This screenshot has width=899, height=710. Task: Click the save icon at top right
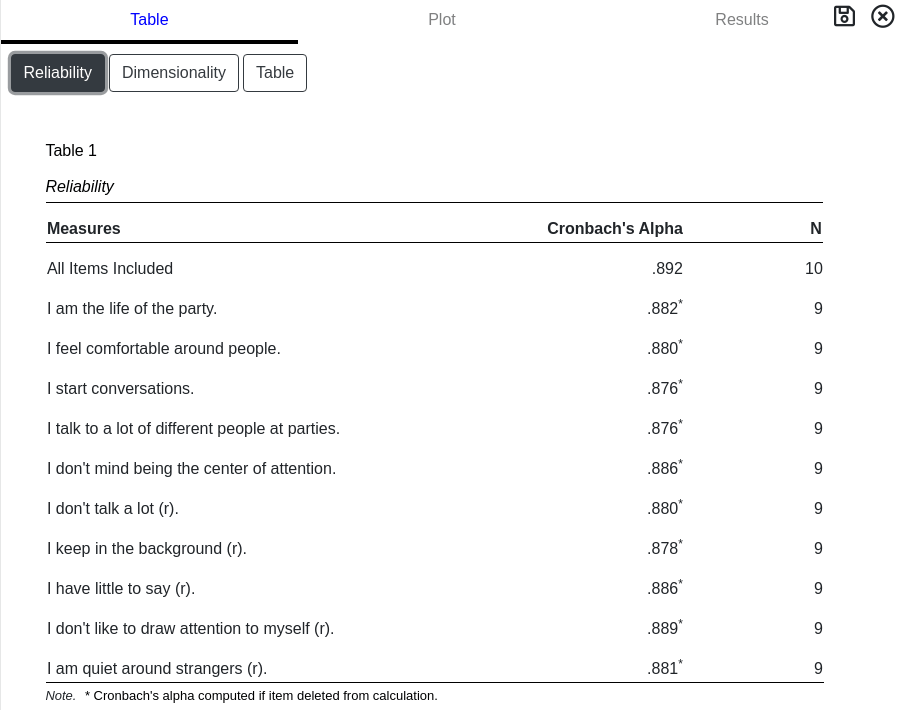point(844,16)
